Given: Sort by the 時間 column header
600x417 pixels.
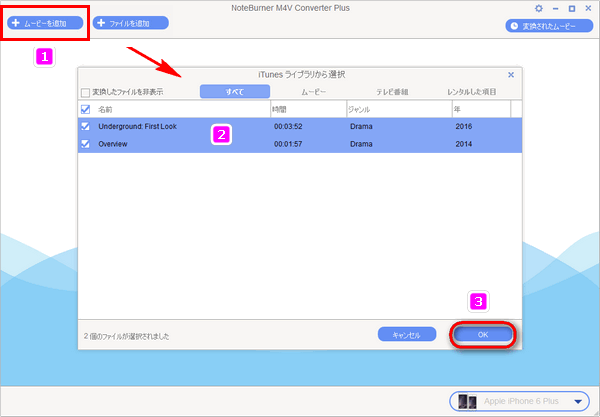Looking at the screenshot, I should point(308,109).
